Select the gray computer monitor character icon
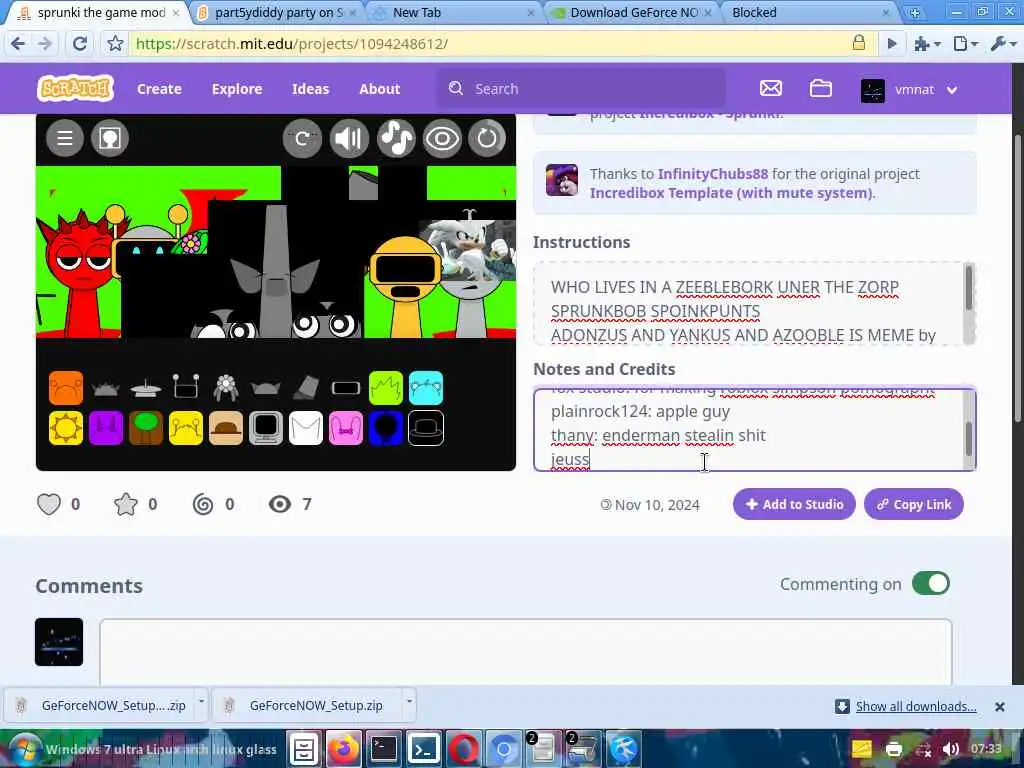 pos(266,428)
